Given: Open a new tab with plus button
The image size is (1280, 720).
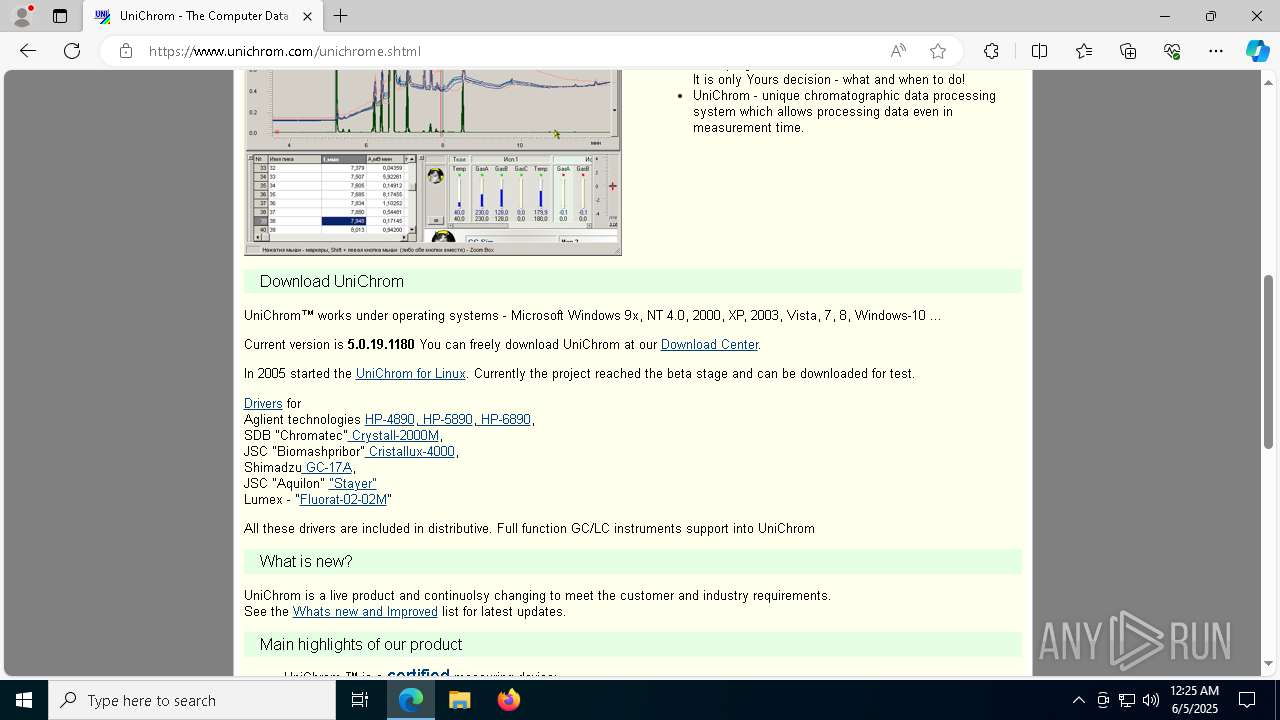Looking at the screenshot, I should click(340, 16).
